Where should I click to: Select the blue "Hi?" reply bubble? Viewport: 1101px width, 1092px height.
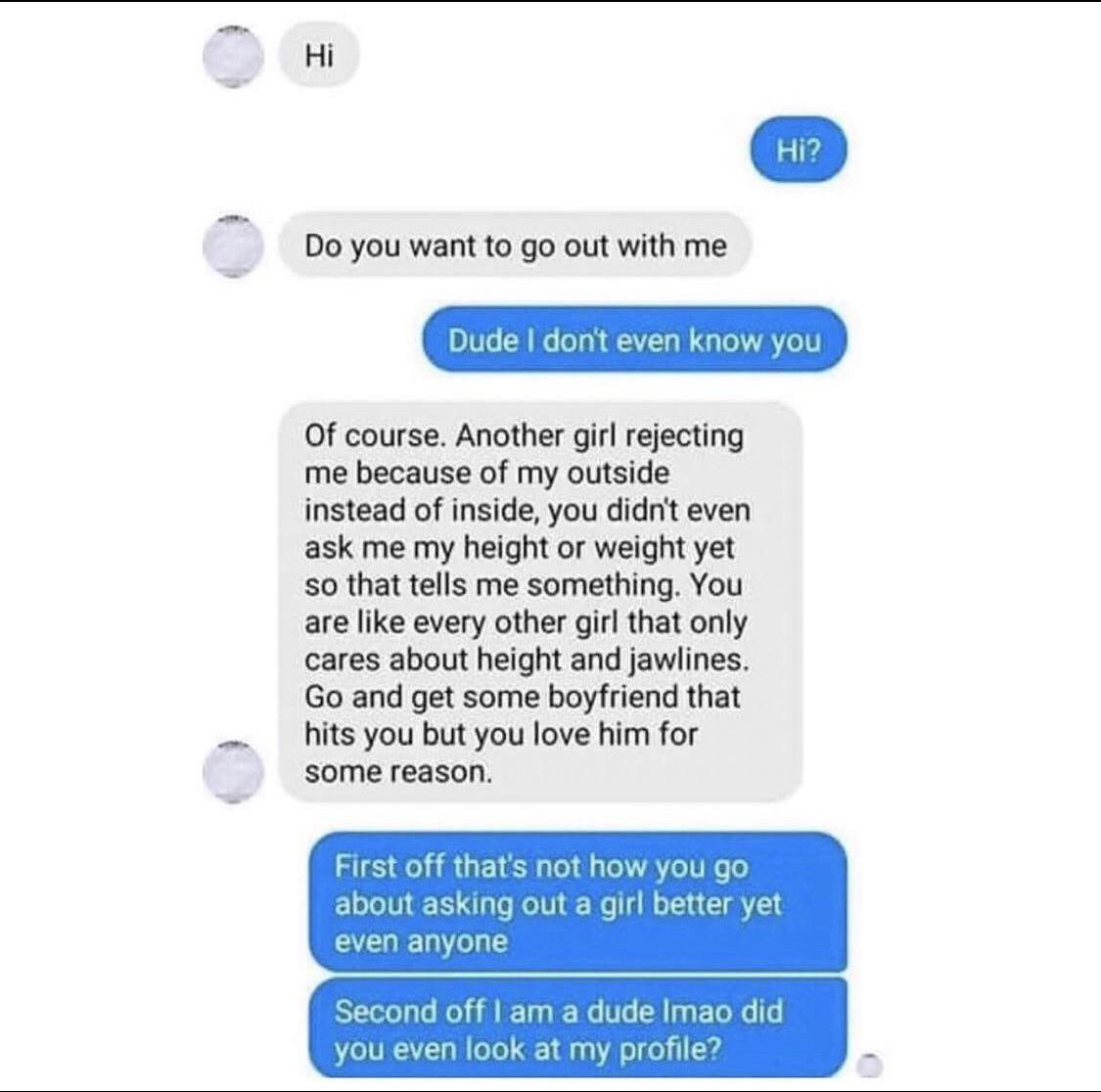pyautogui.click(x=799, y=150)
